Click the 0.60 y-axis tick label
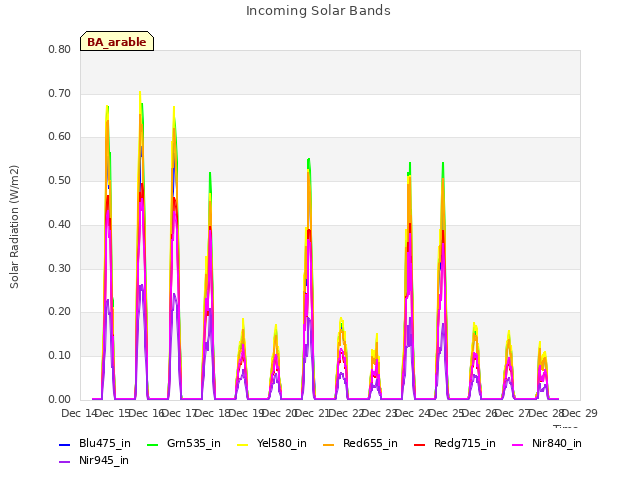Image resolution: width=640 pixels, height=480 pixels. pyautogui.click(x=60, y=137)
